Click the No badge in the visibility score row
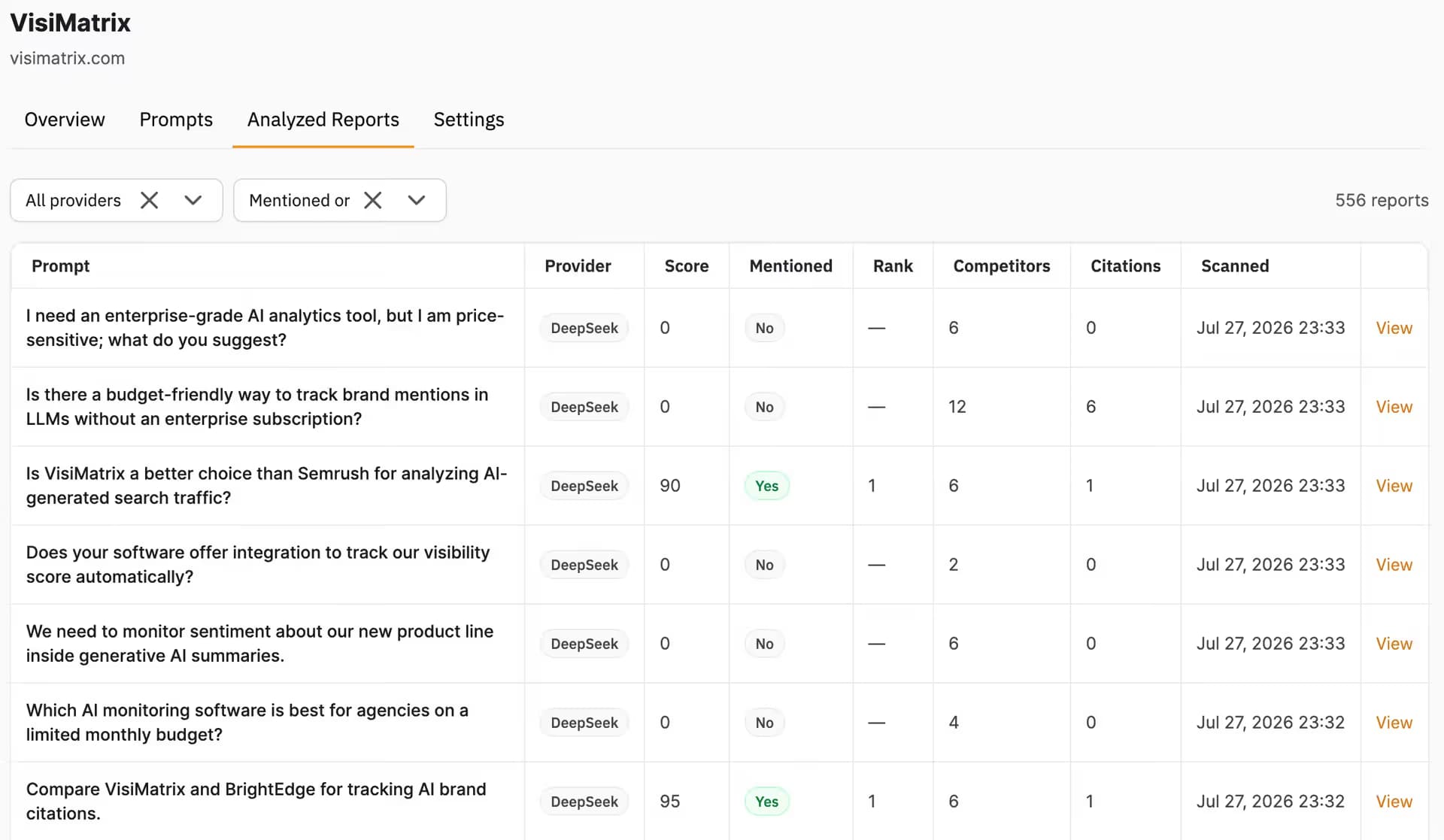Screen dimensions: 1444x840 (x=765, y=565)
